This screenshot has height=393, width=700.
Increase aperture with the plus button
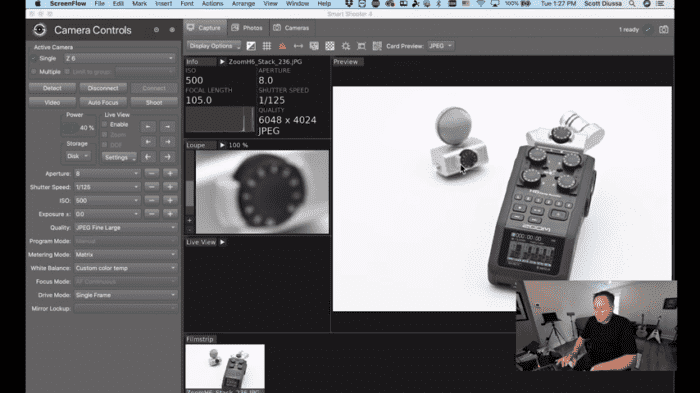tap(170, 173)
